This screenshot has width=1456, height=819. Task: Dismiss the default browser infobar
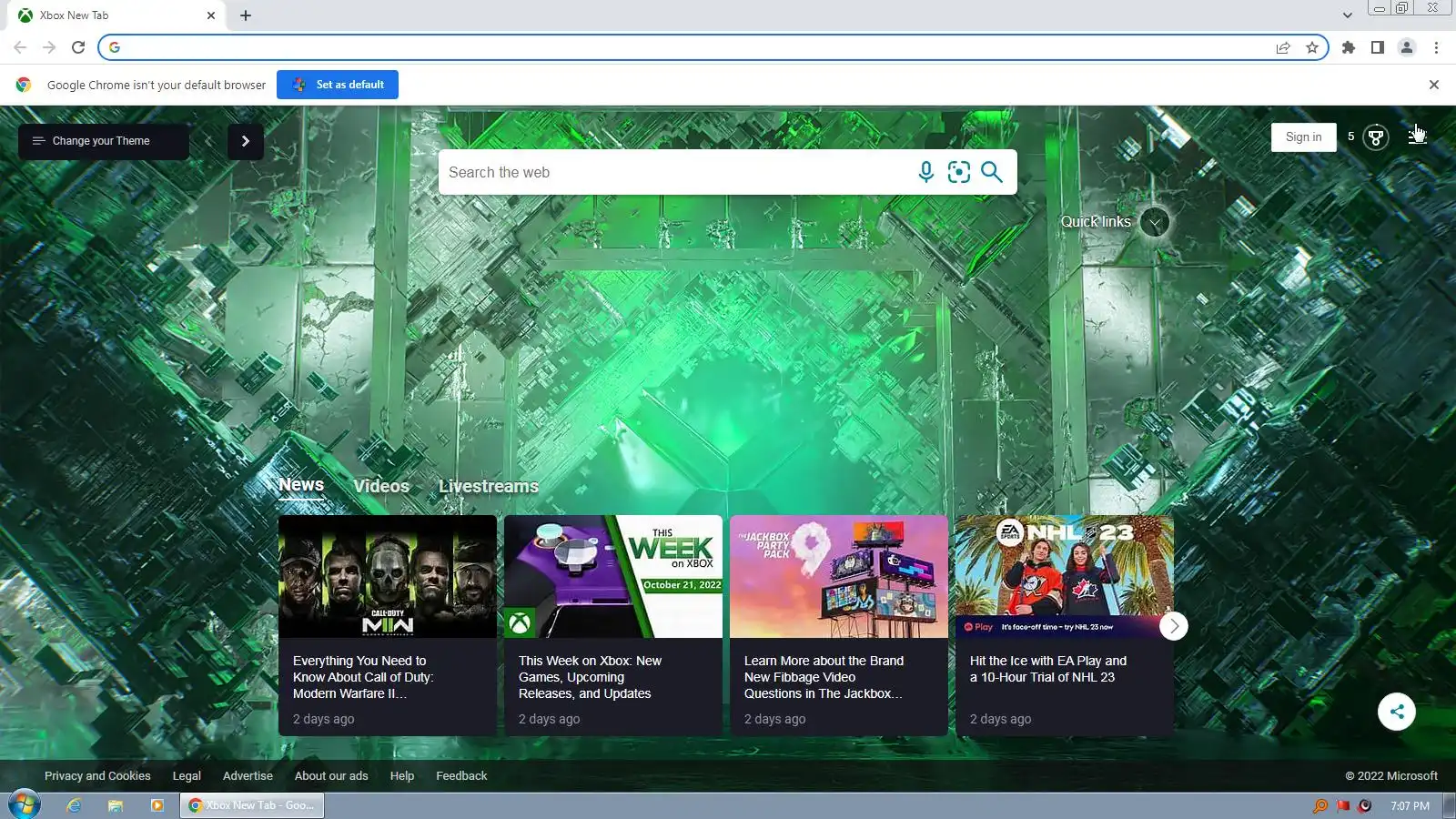click(1434, 85)
